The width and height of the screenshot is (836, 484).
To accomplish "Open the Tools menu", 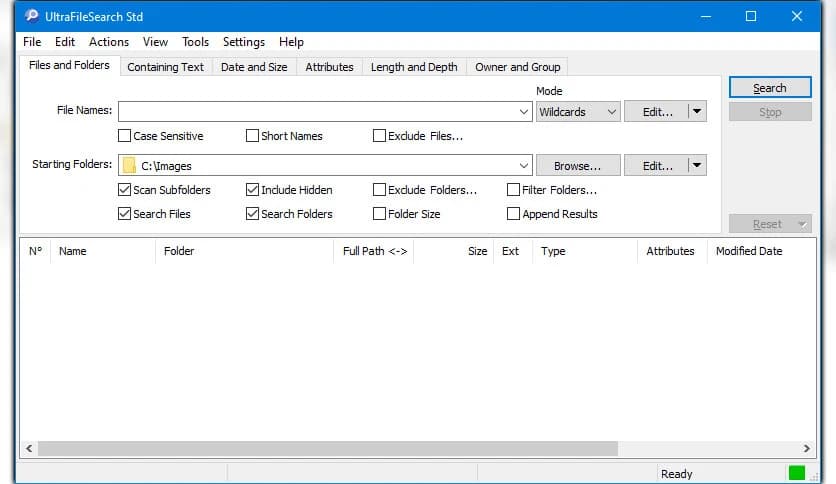I will pos(195,42).
